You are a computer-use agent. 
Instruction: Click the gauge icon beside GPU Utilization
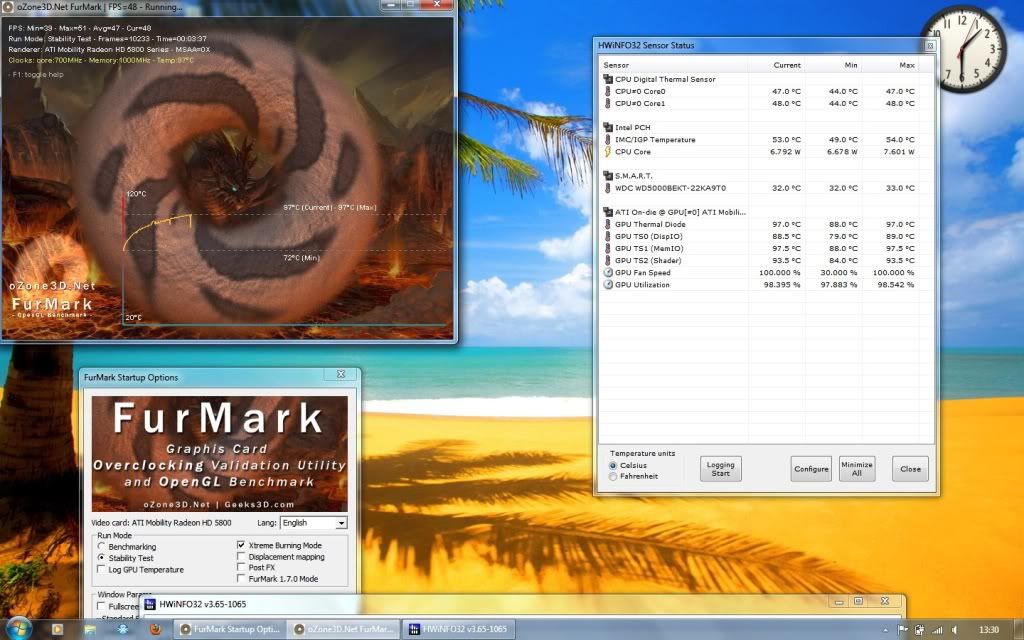click(x=607, y=285)
